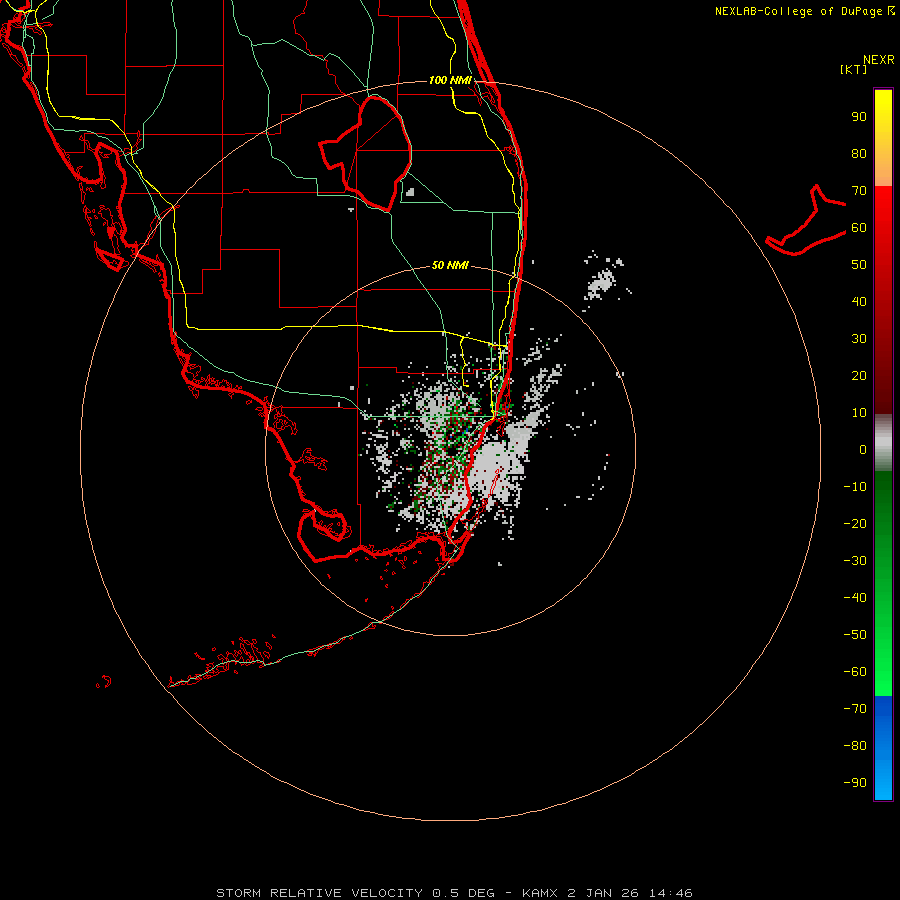Click the 20 value on the velocity scale
The height and width of the screenshot is (900, 900).
[859, 375]
